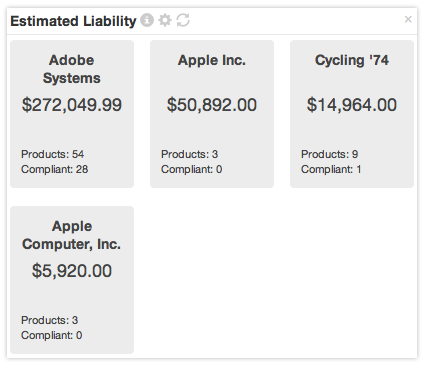Click the $272,049.99 liability amount
The height and width of the screenshot is (365, 423).
click(72, 105)
